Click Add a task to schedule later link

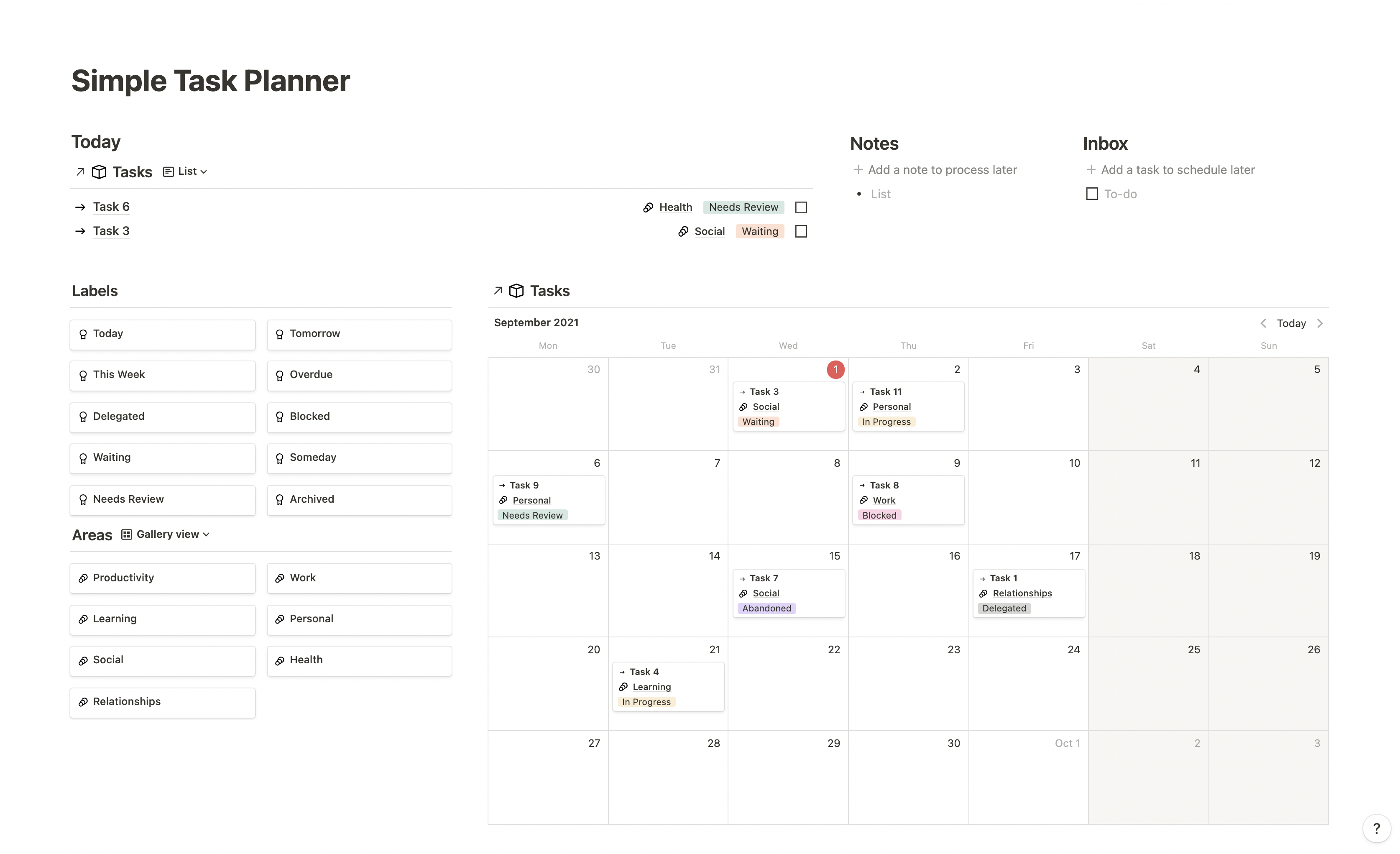click(1176, 169)
